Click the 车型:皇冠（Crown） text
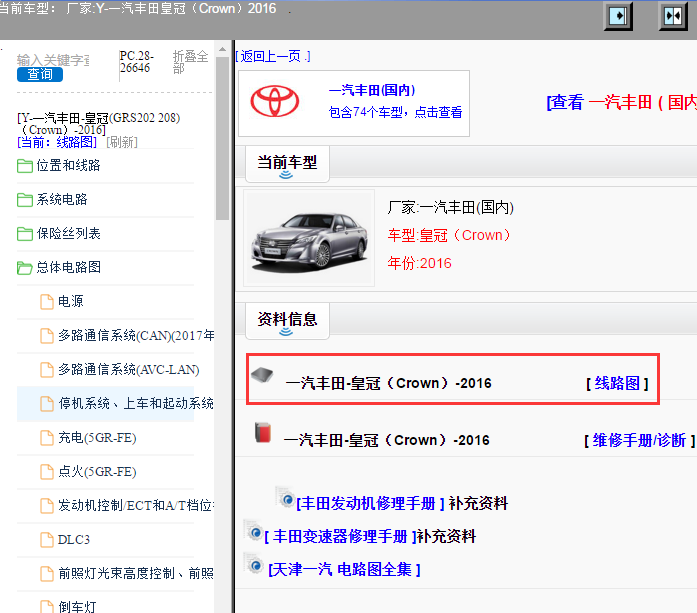The width and height of the screenshot is (697, 613). pos(449,235)
